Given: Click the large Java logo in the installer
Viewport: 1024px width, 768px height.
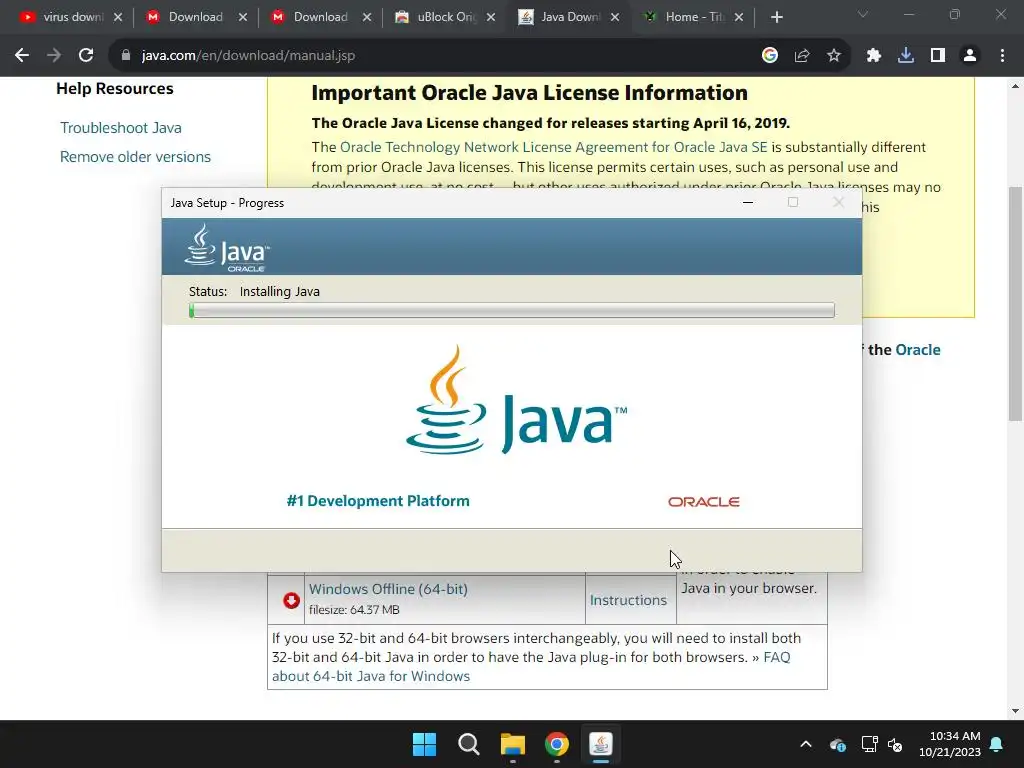Looking at the screenshot, I should (x=516, y=400).
